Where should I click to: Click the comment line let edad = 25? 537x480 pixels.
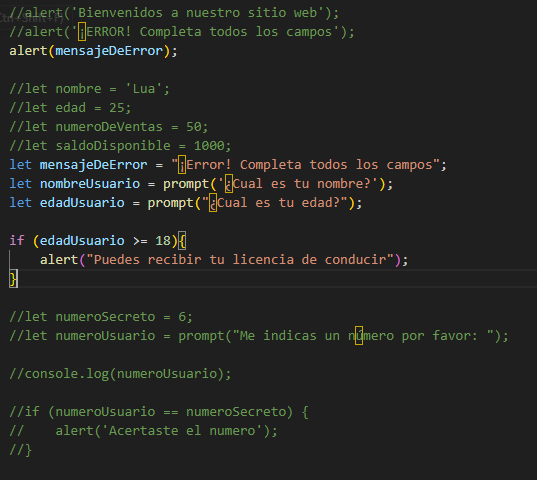coord(70,108)
